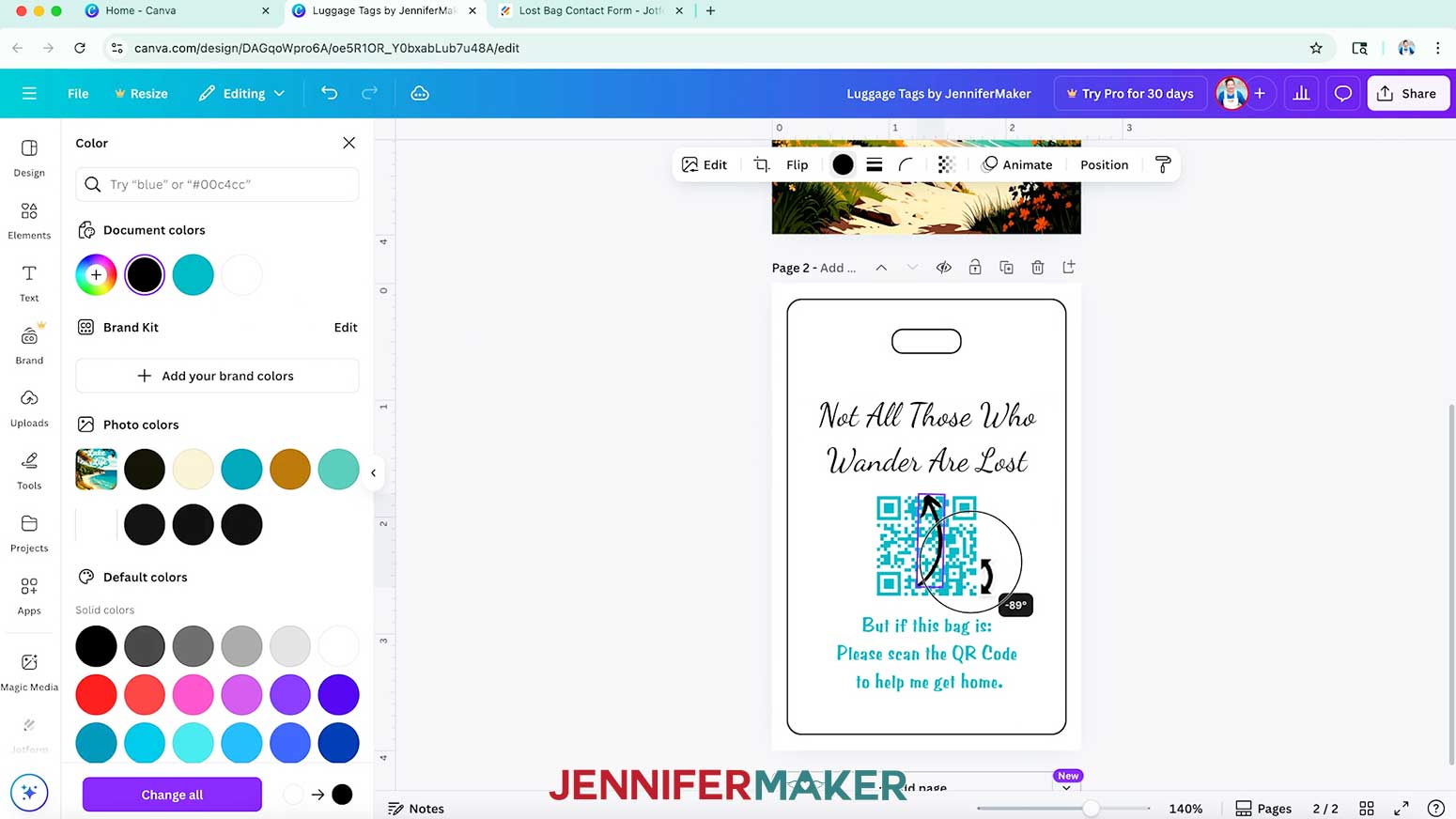The image size is (1456, 819).
Task: Add a new document color
Action: click(96, 275)
